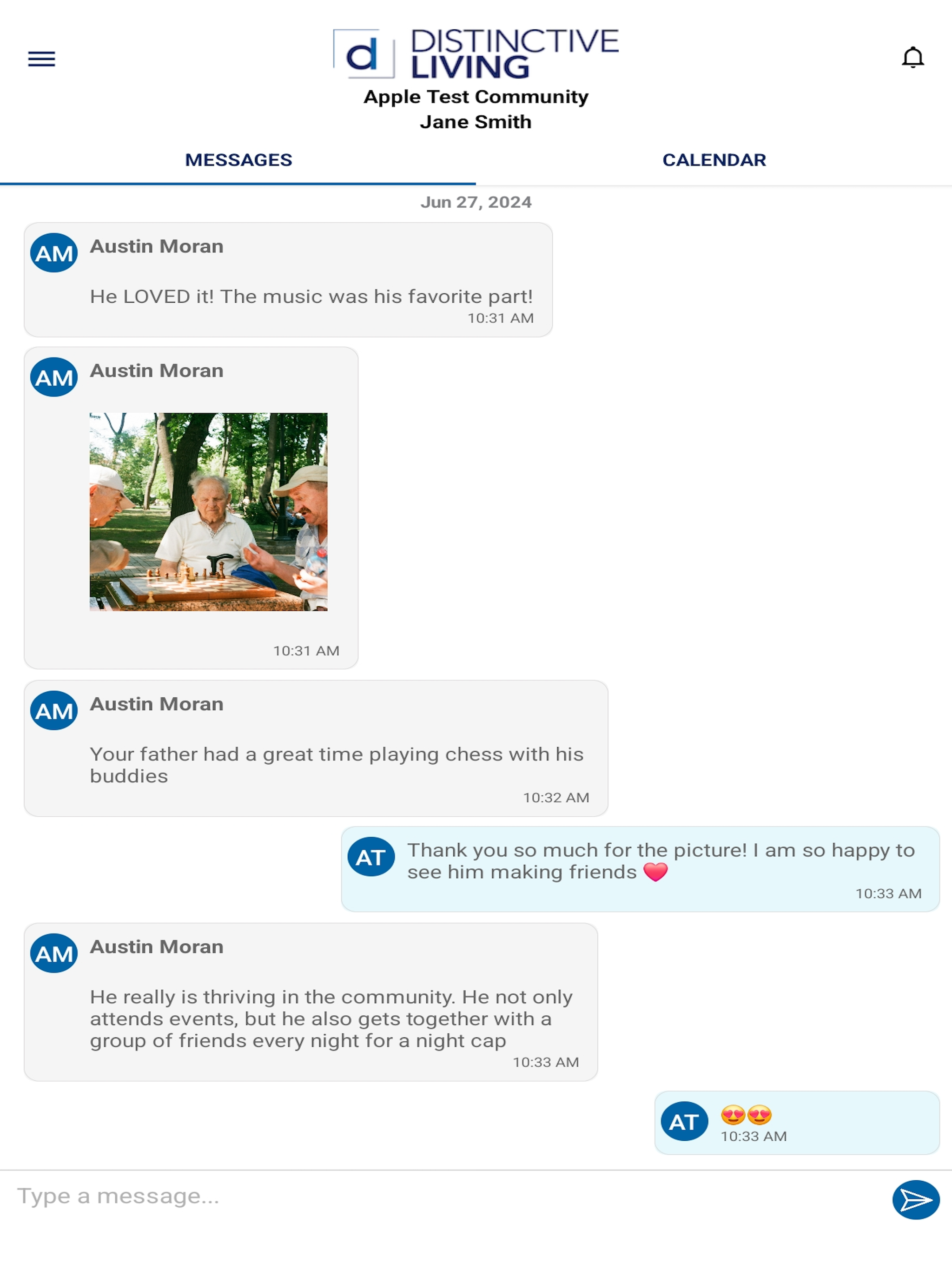Click AT avatar on thank you message
Image resolution: width=952 pixels, height=1270 pixels.
point(371,857)
